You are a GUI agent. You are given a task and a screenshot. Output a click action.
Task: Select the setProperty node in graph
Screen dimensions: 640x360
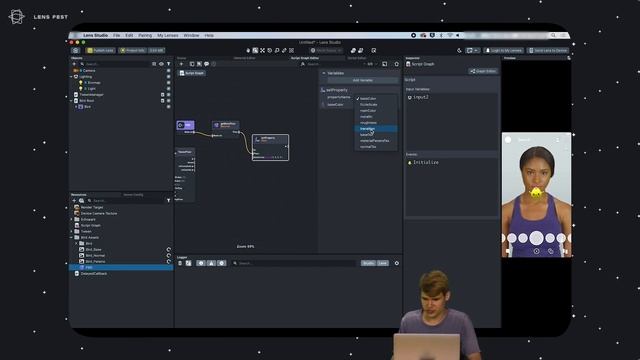click(x=270, y=147)
